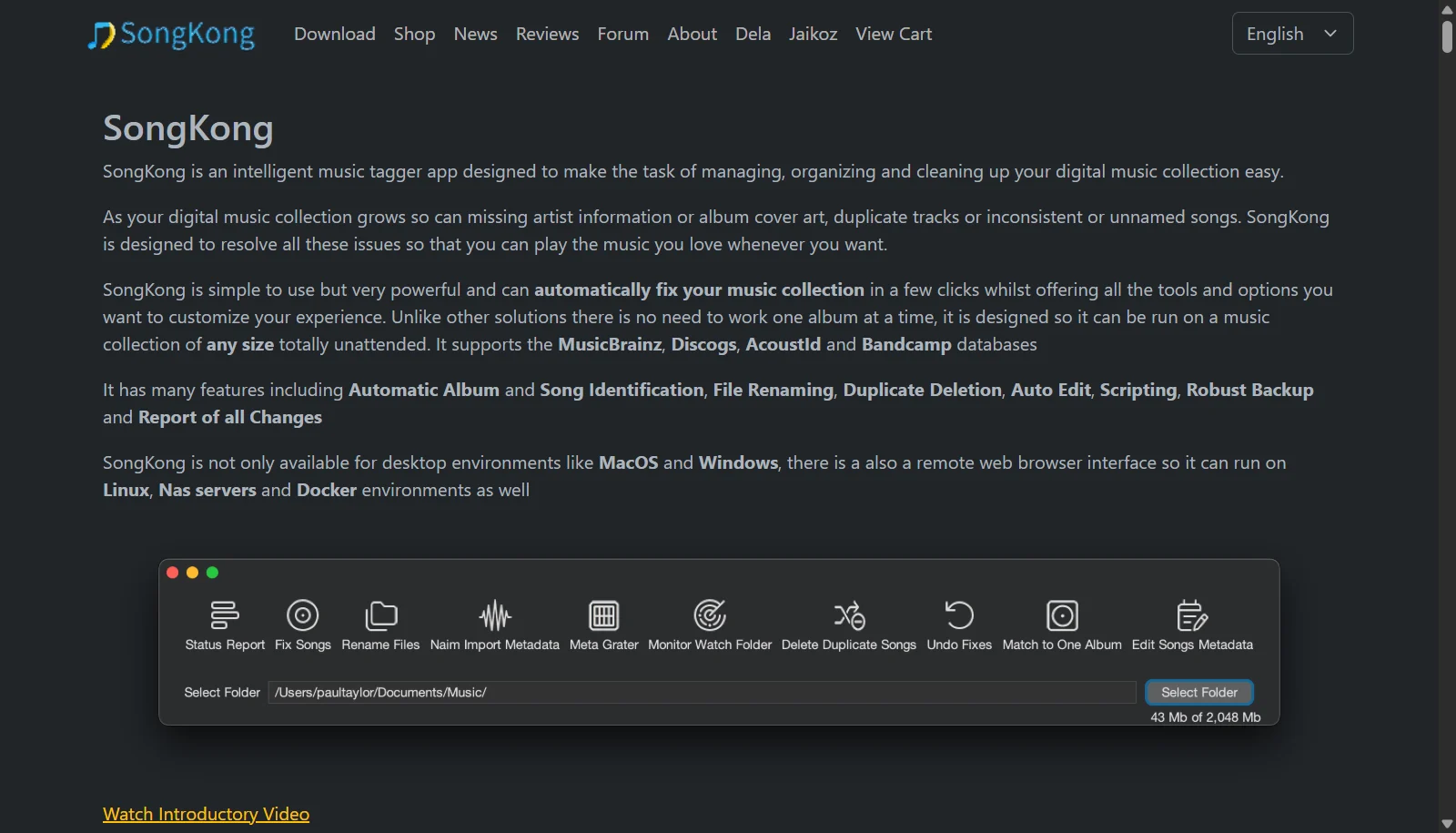Open the Status Report tool icon
Screen dimensions: 1456x833
[x=225, y=615]
